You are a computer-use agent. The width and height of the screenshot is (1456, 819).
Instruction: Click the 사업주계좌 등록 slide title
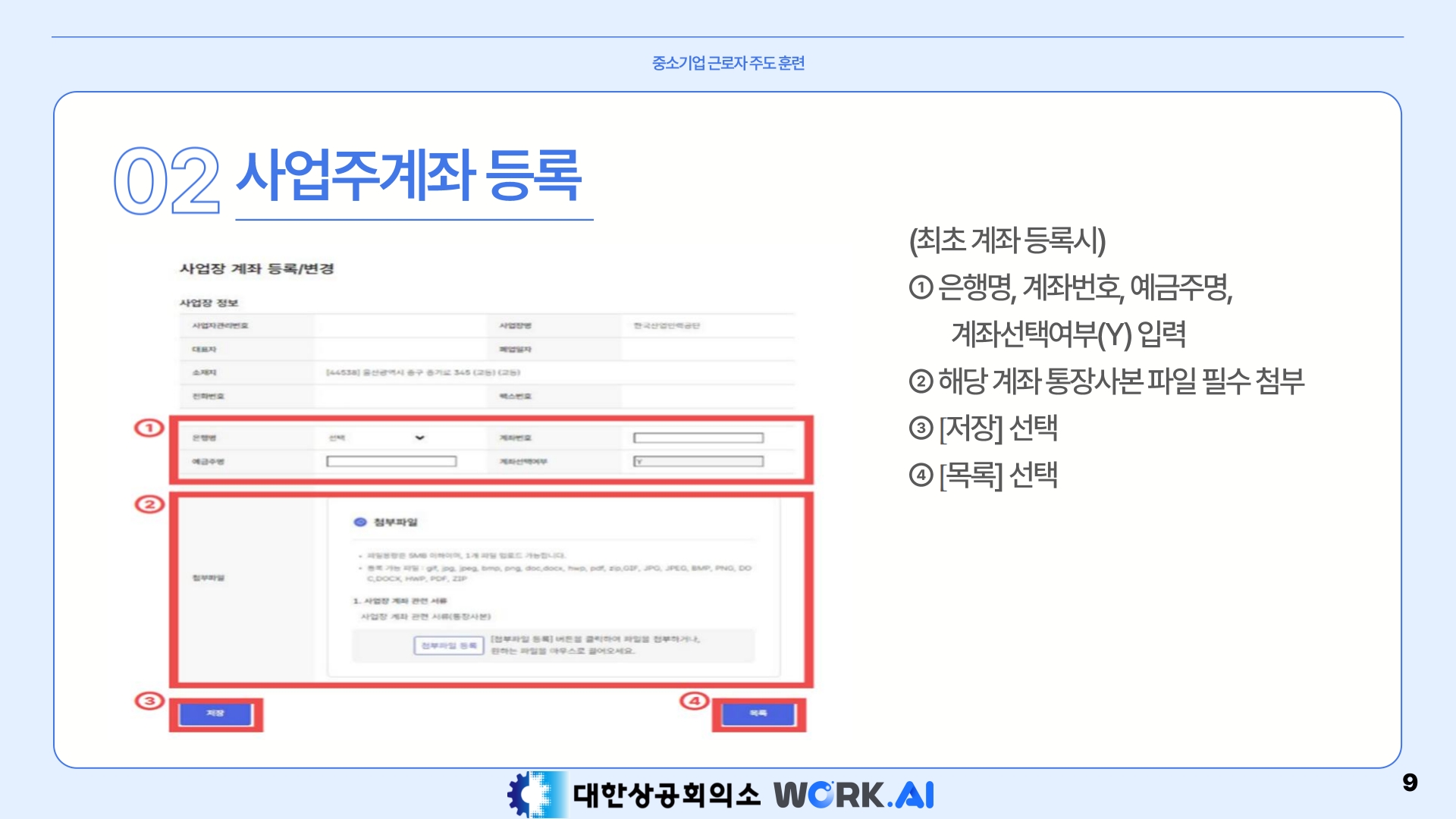point(409,176)
